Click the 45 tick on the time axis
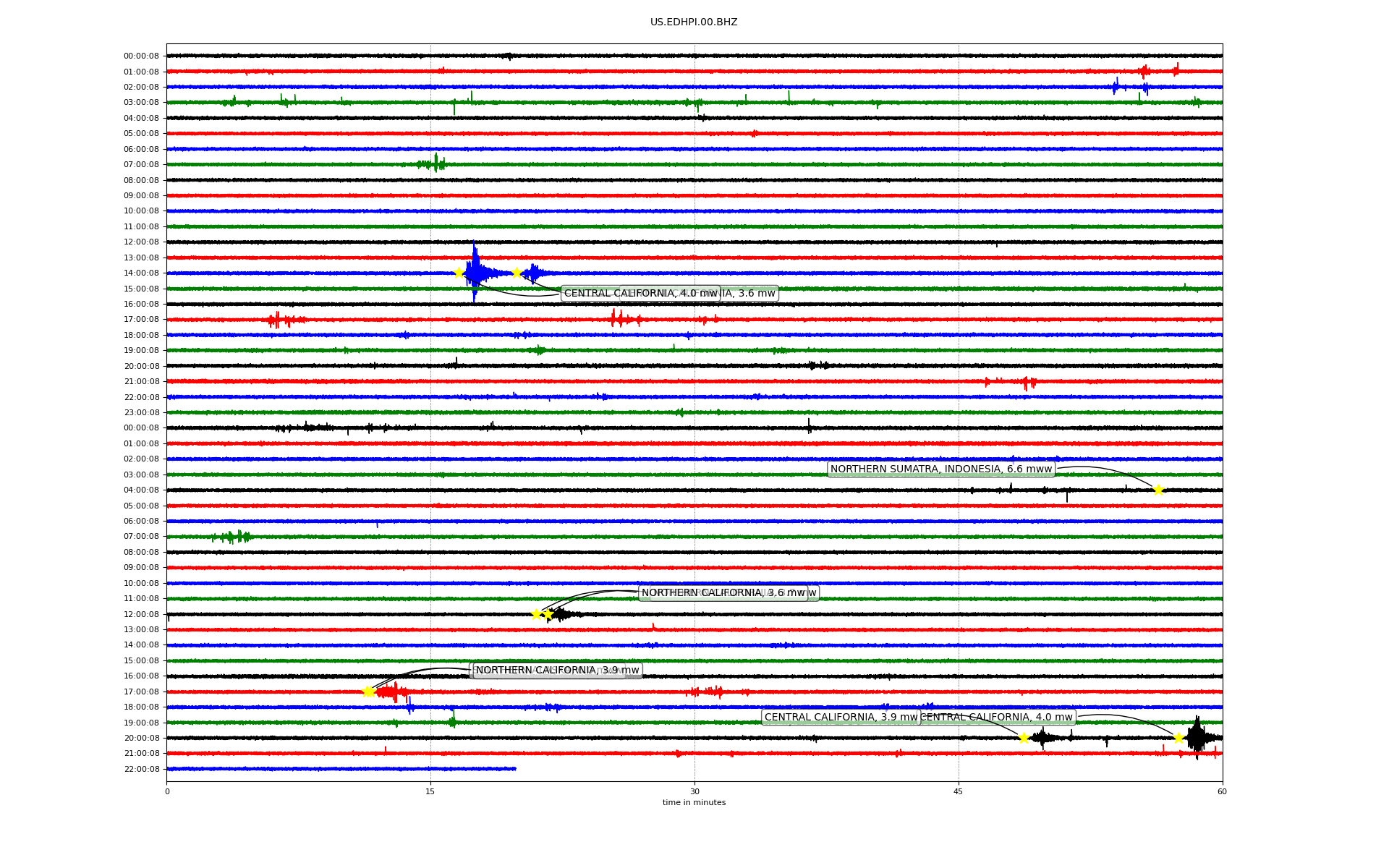The height and width of the screenshot is (868, 1389). tap(959, 791)
